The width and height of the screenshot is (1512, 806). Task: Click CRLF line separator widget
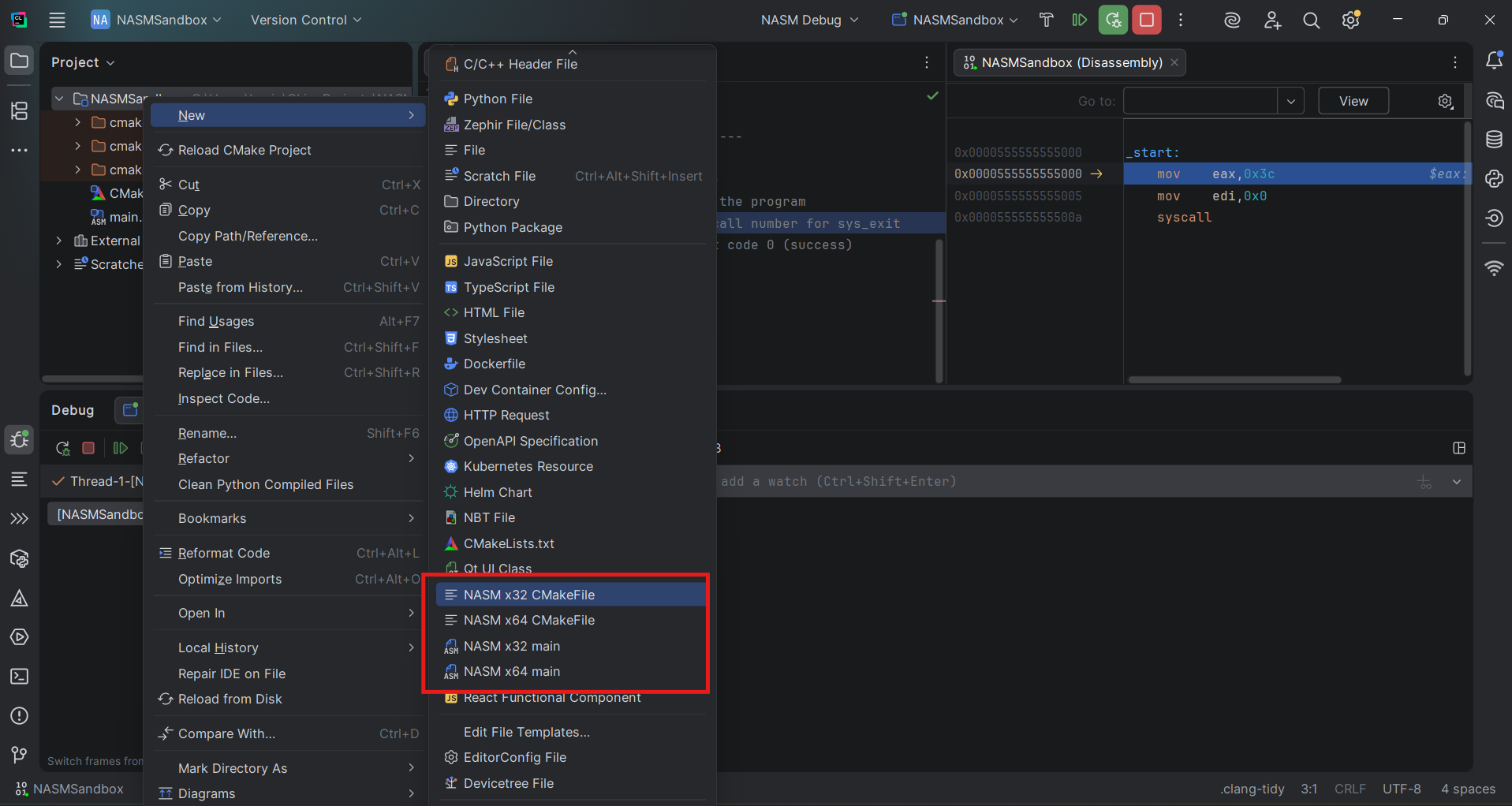(x=1350, y=789)
